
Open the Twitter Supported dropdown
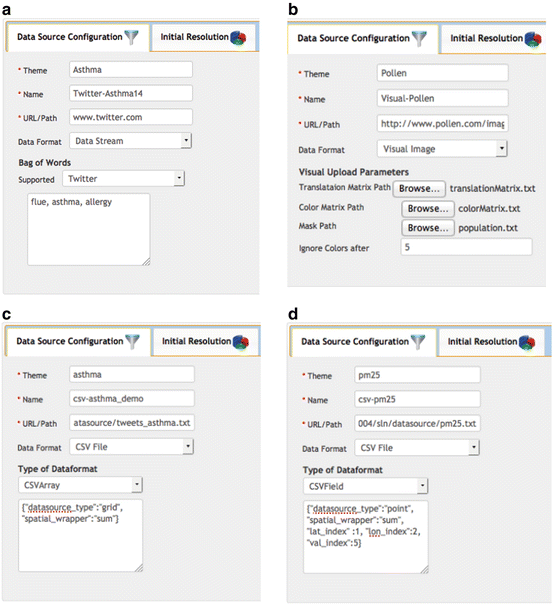123,179
